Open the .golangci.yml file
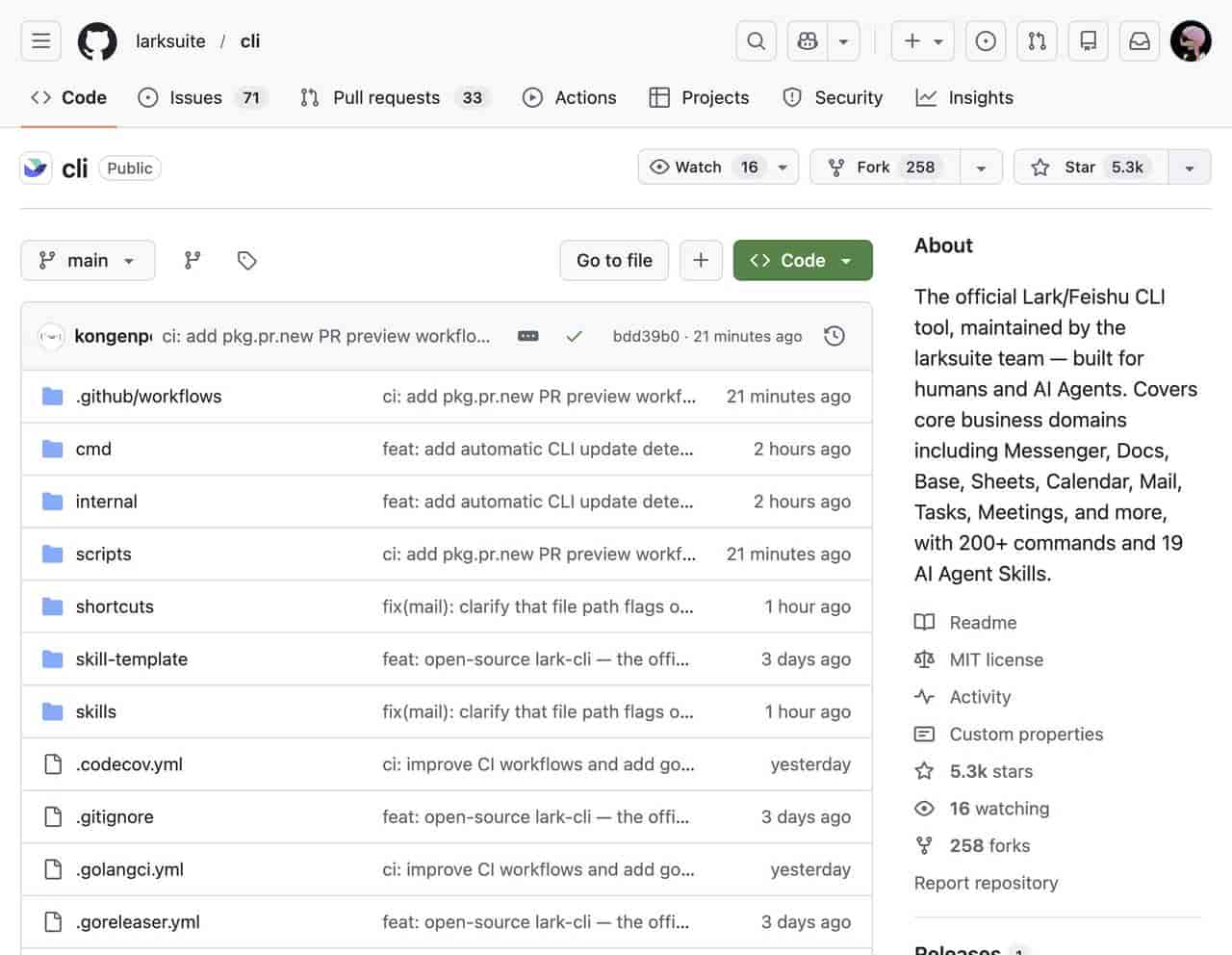Image resolution: width=1232 pixels, height=955 pixels. [130, 869]
